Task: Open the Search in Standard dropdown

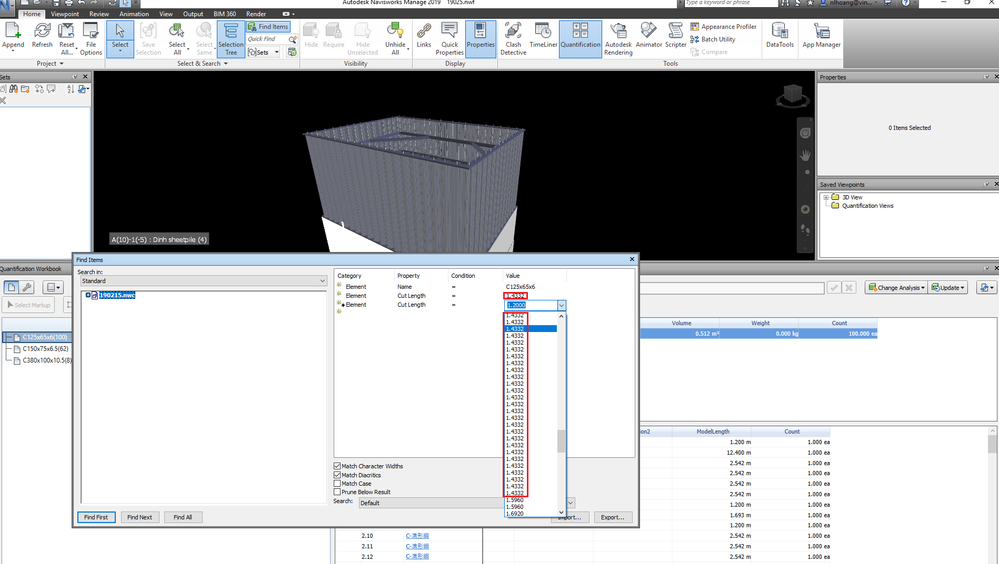Action: point(203,281)
